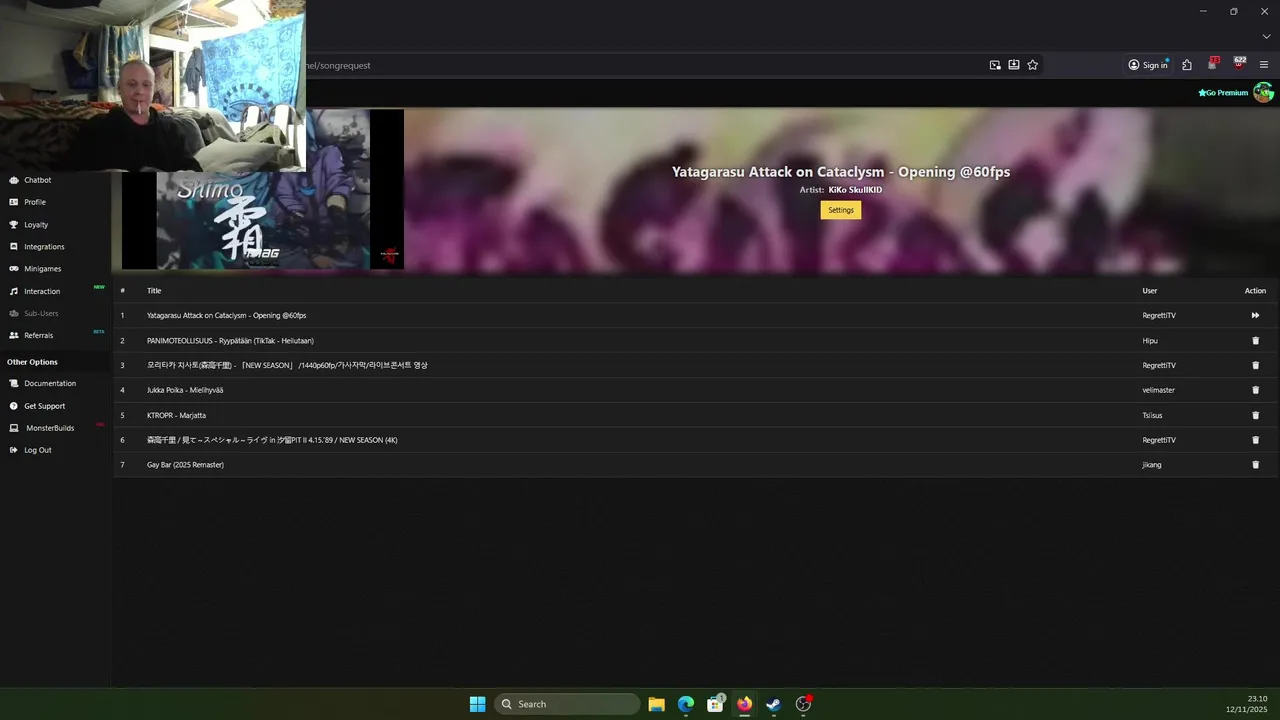Image resolution: width=1280 pixels, height=720 pixels.
Task: Open Steam from the taskbar
Action: 773,704
